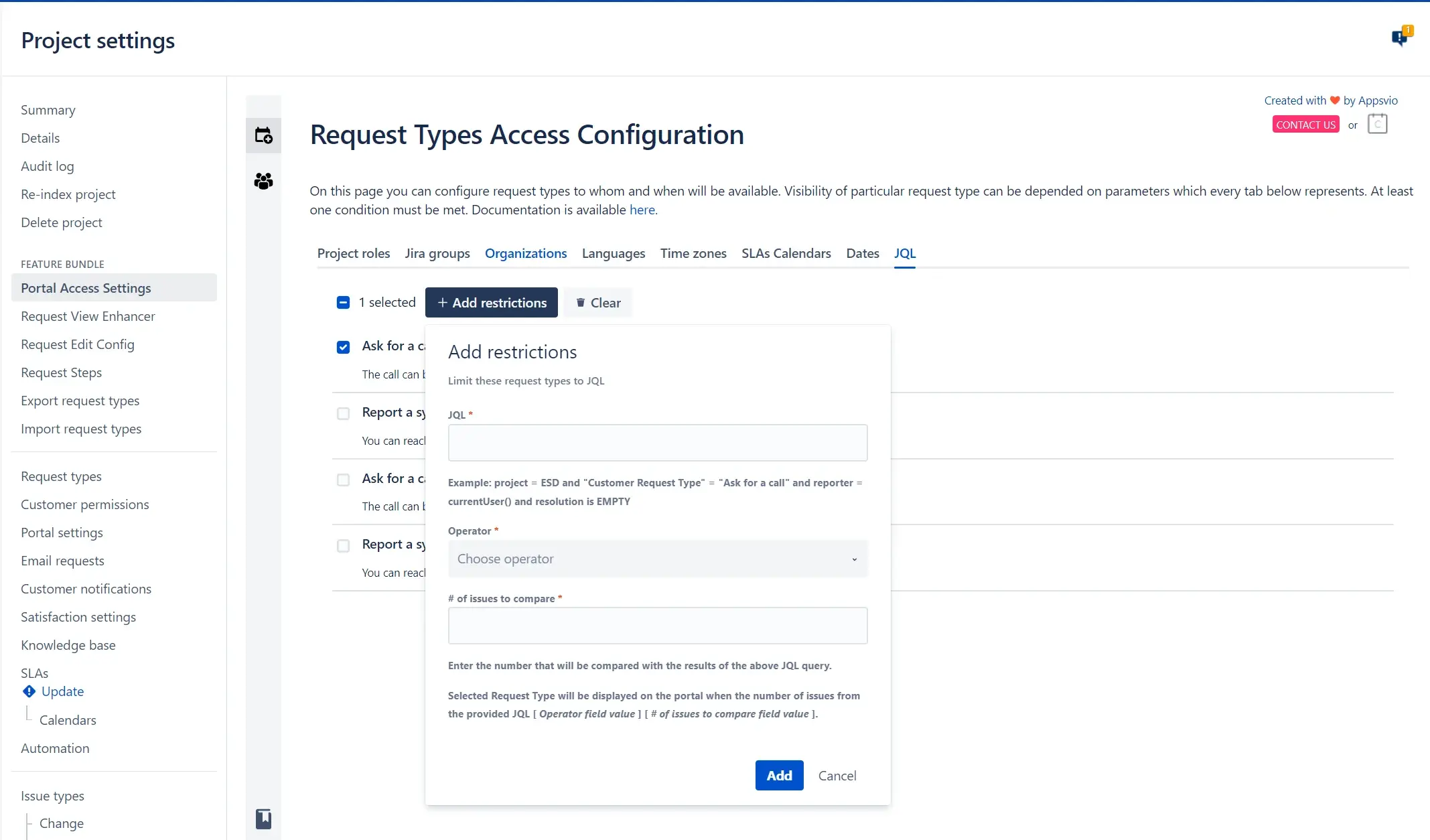
Task: Click the people groups icon in left toolbar
Action: click(263, 181)
